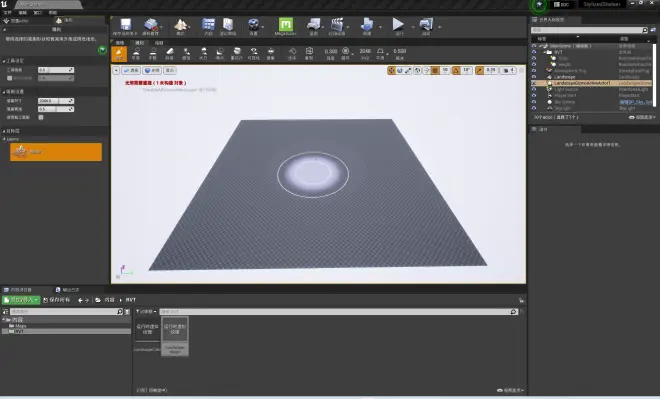The width and height of the screenshot is (660, 399).
Task: Open Megascans toolbar button
Action: coord(285,26)
